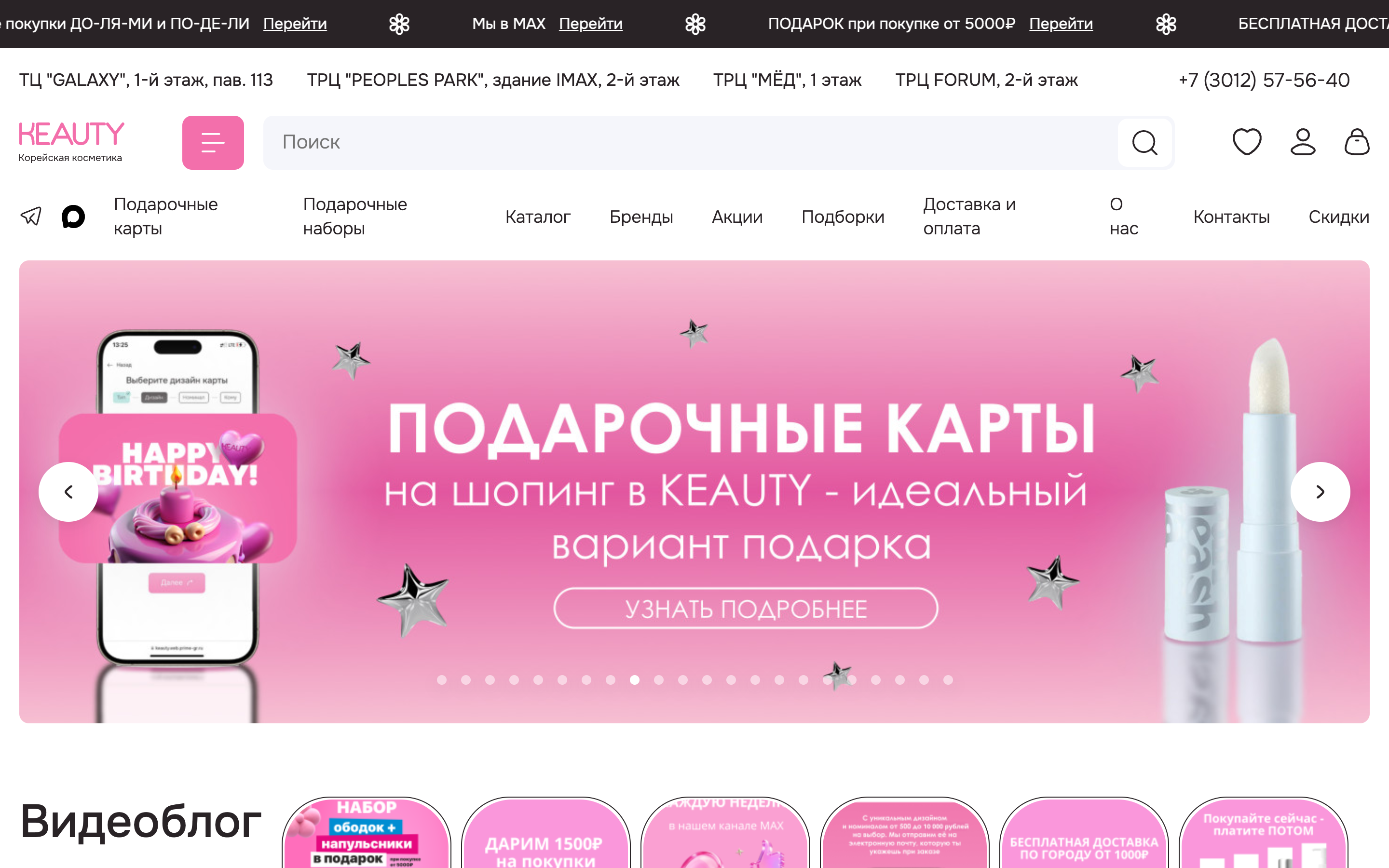Open the Покупайте сейчас платите ПОТОМ story
This screenshot has width=1389, height=868.
(x=1263, y=833)
